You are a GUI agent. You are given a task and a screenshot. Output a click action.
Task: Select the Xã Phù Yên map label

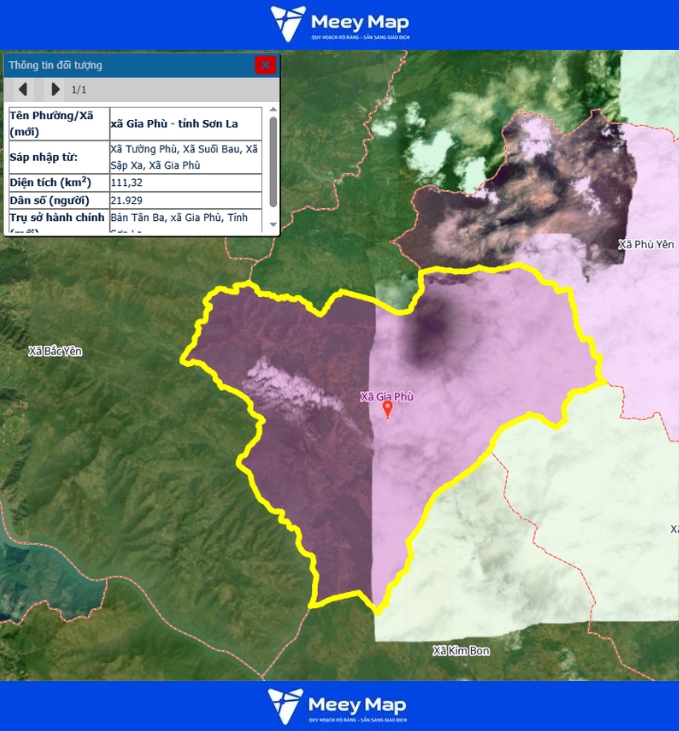coord(647,244)
